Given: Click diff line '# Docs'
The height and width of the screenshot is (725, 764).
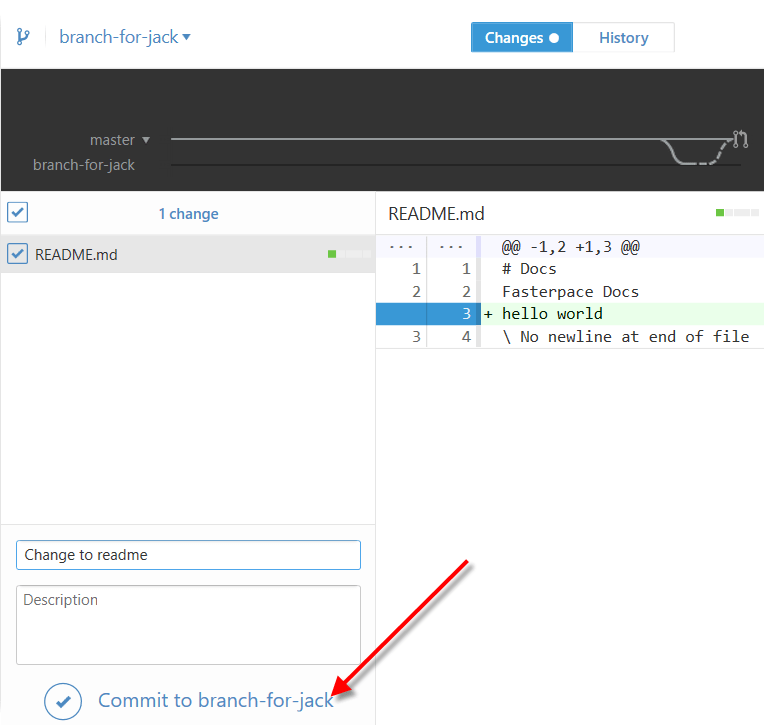Looking at the screenshot, I should click(x=529, y=269).
